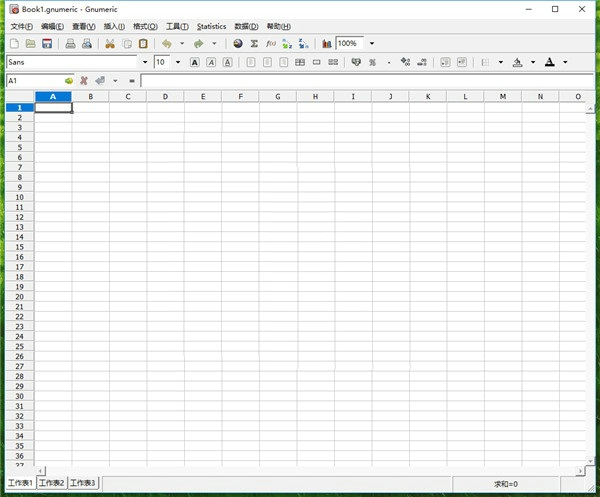Open the Statistics menu
The height and width of the screenshot is (497, 600).
point(211,26)
